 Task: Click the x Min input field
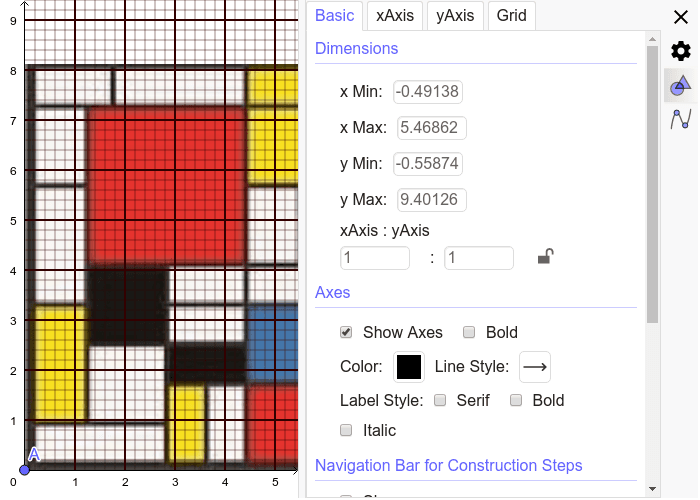pyautogui.click(x=428, y=92)
